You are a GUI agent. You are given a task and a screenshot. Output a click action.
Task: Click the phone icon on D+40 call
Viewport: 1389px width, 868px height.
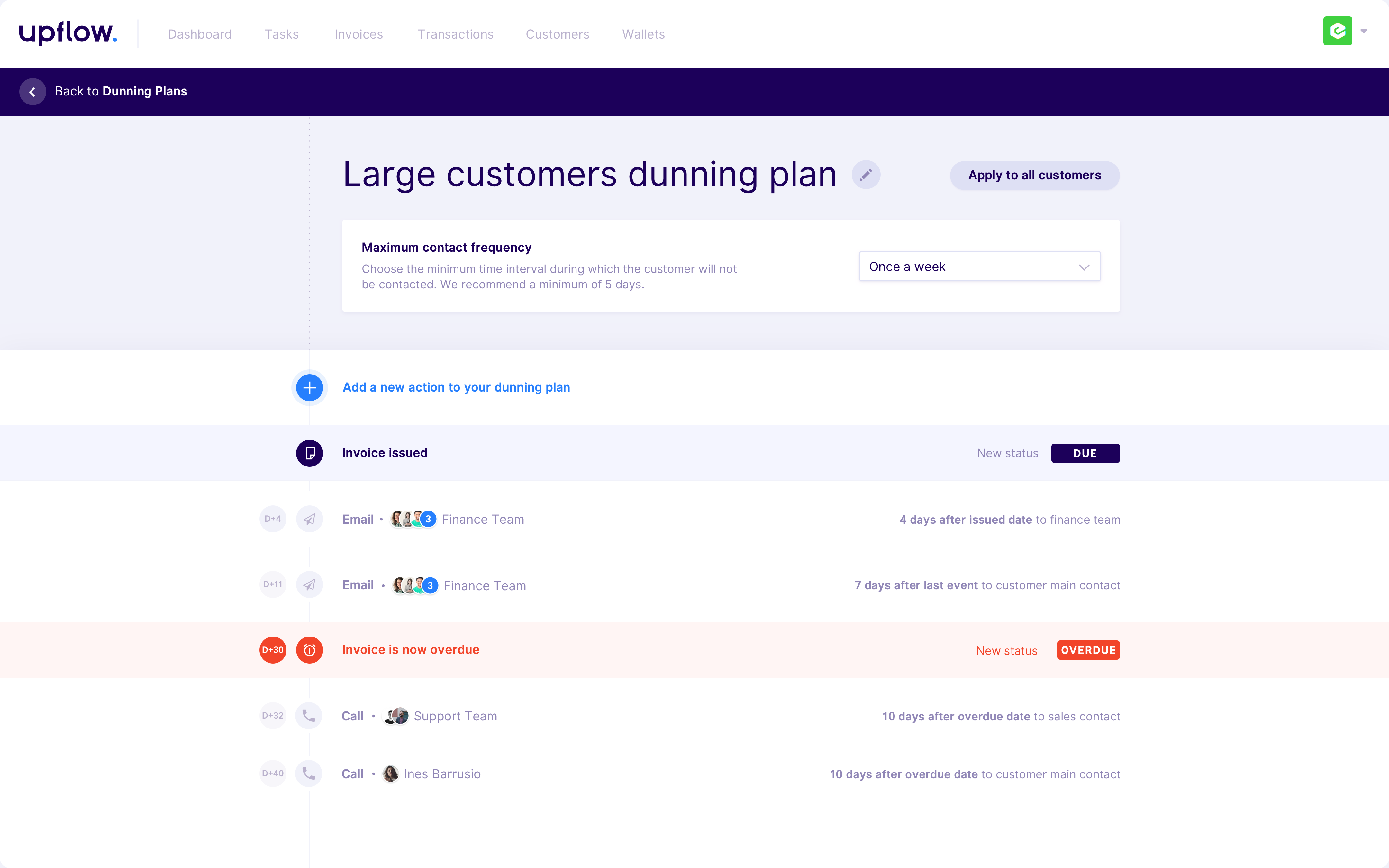coord(309,773)
